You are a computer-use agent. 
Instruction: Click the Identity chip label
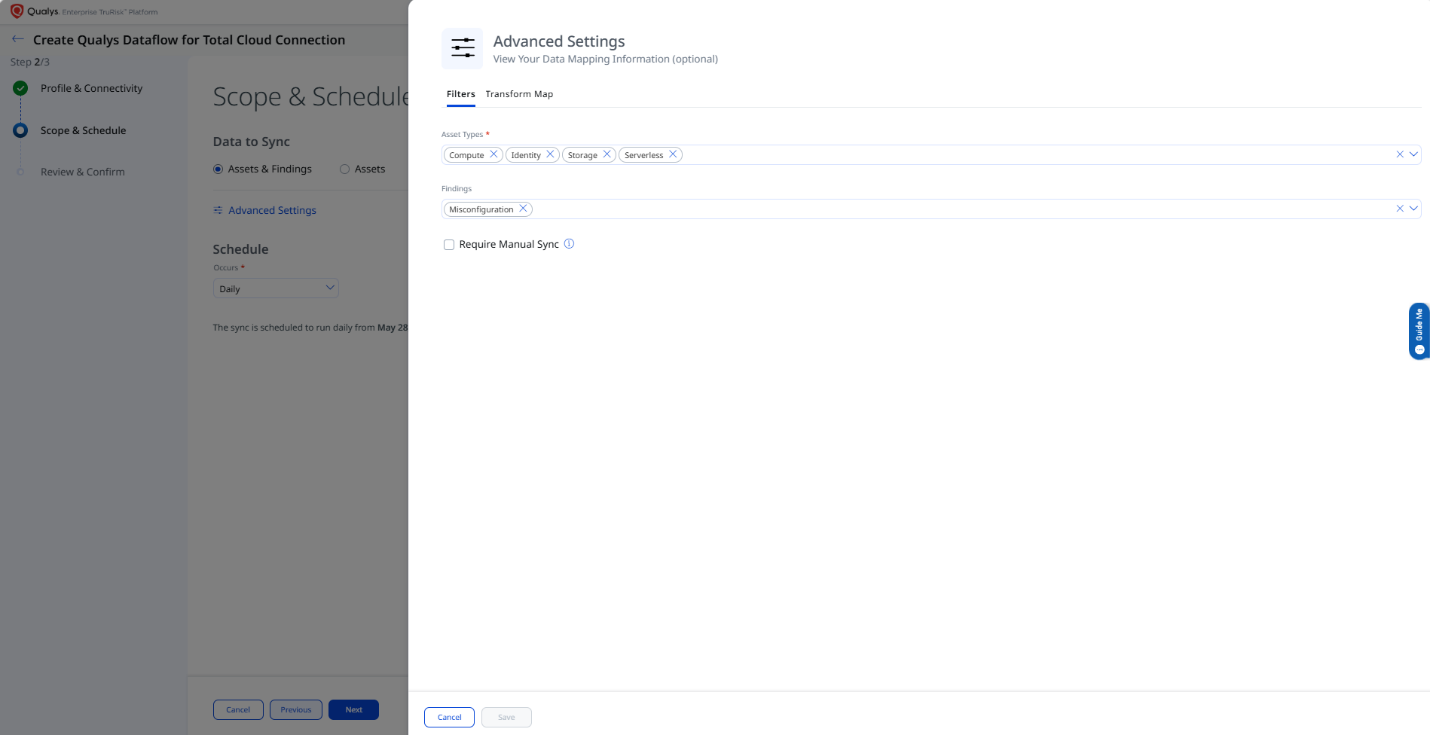[x=526, y=155]
